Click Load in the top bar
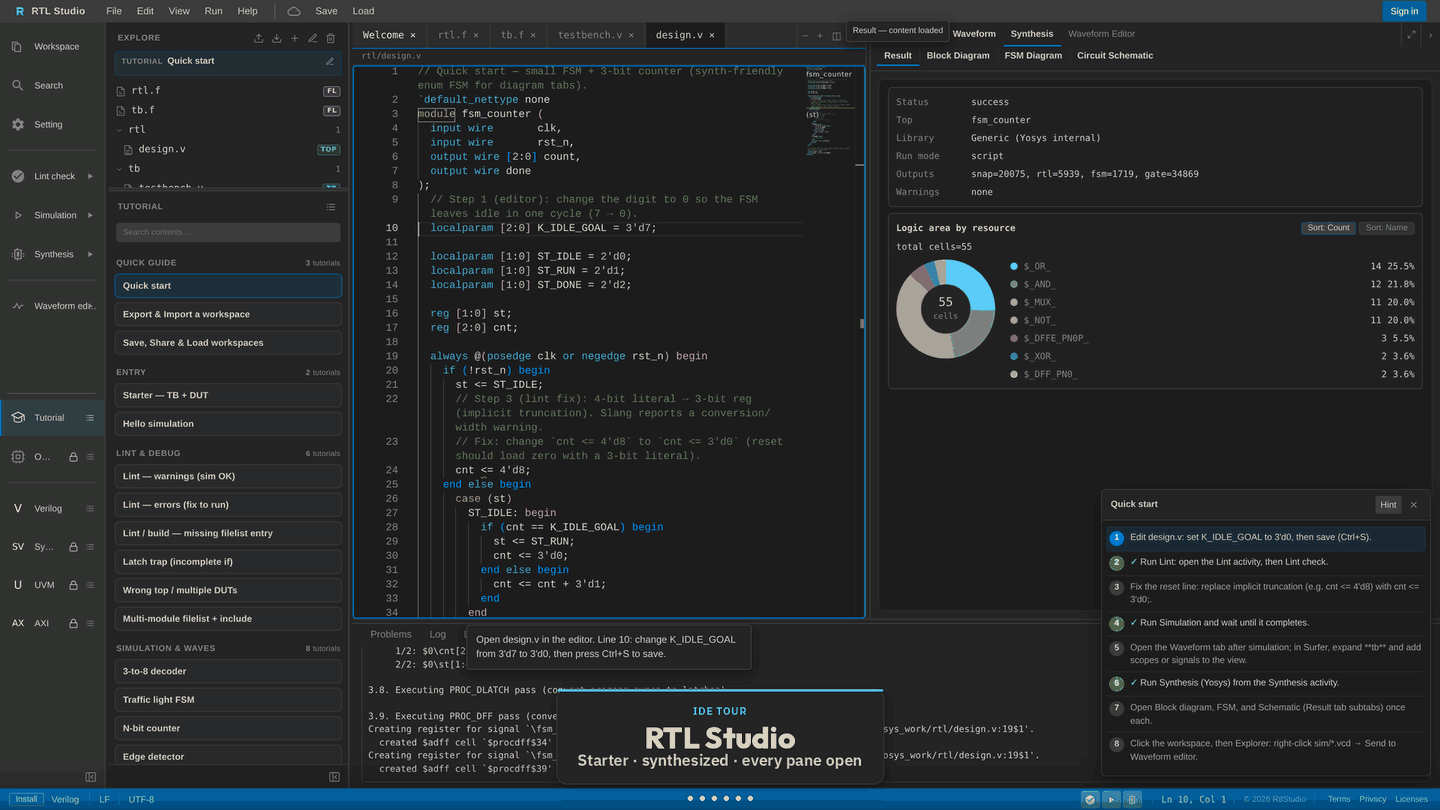 pos(364,11)
